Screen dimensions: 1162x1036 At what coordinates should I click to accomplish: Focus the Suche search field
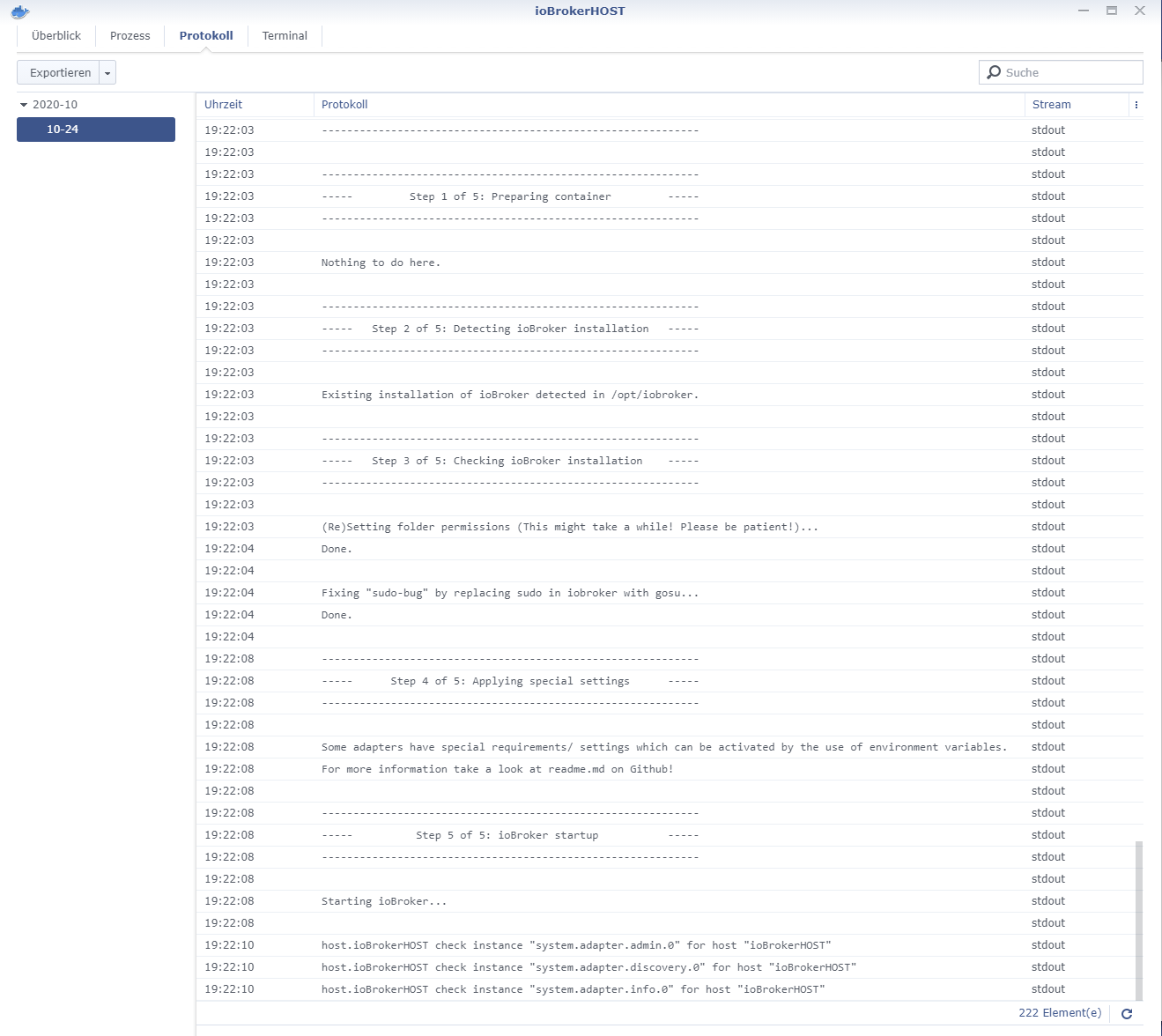pyautogui.click(x=1061, y=72)
